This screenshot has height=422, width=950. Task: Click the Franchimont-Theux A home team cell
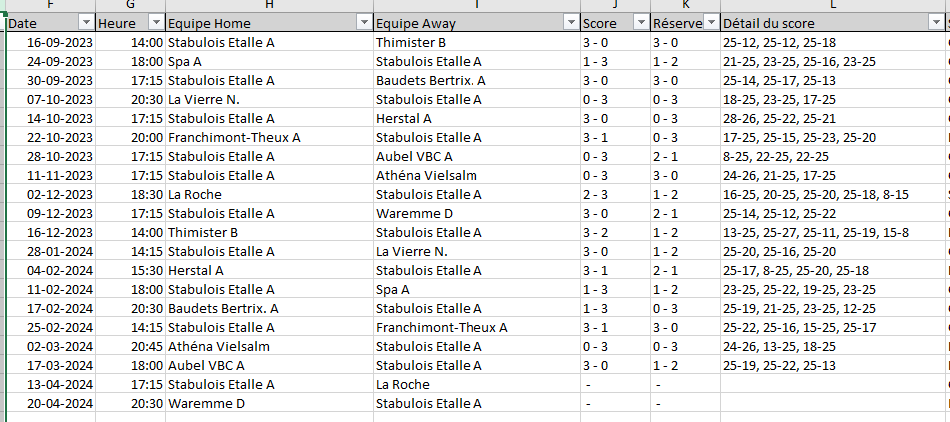[270, 138]
